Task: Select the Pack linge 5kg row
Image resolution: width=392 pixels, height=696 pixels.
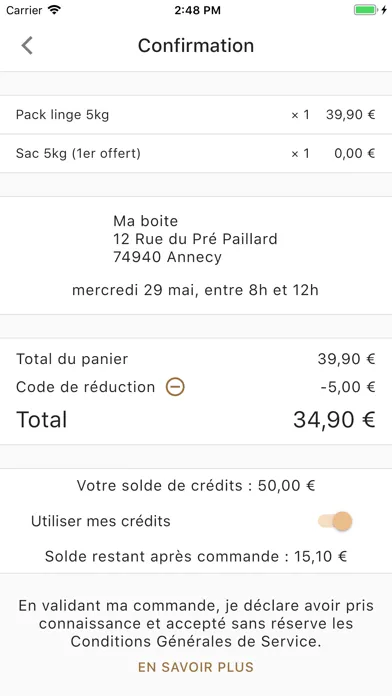Action: [x=196, y=115]
